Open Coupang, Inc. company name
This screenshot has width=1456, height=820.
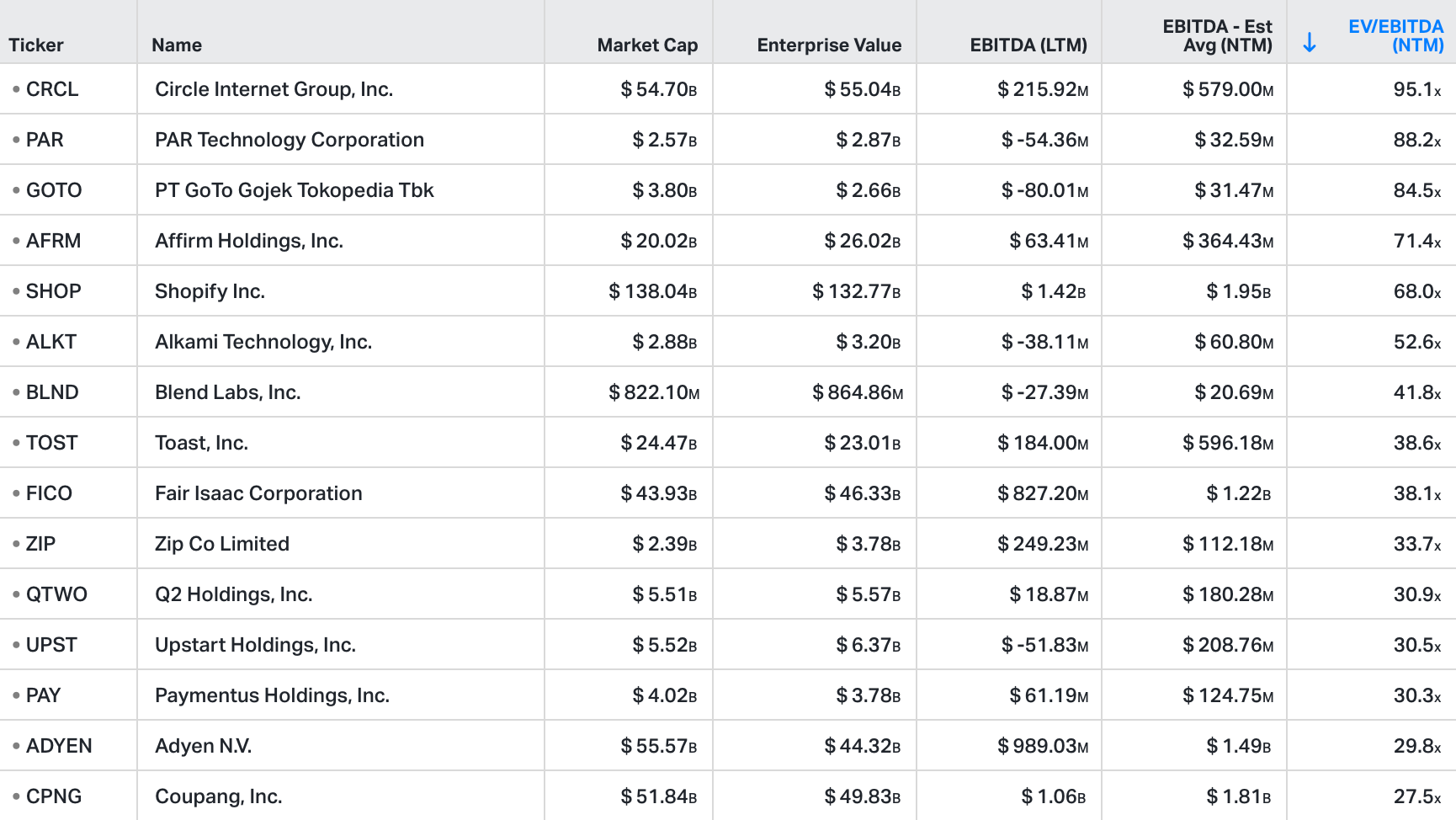(x=218, y=796)
